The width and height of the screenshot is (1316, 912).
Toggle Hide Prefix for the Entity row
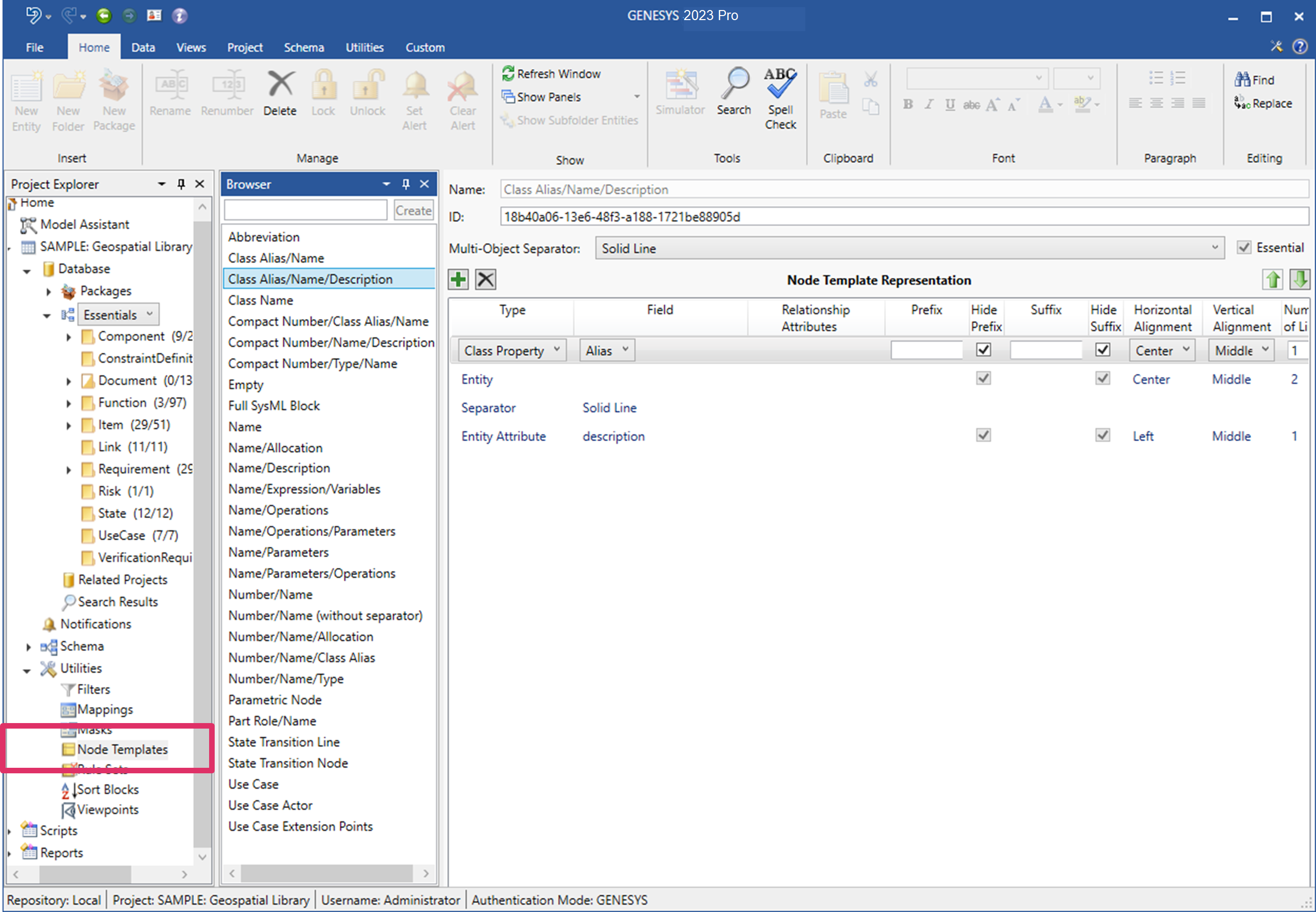point(983,378)
